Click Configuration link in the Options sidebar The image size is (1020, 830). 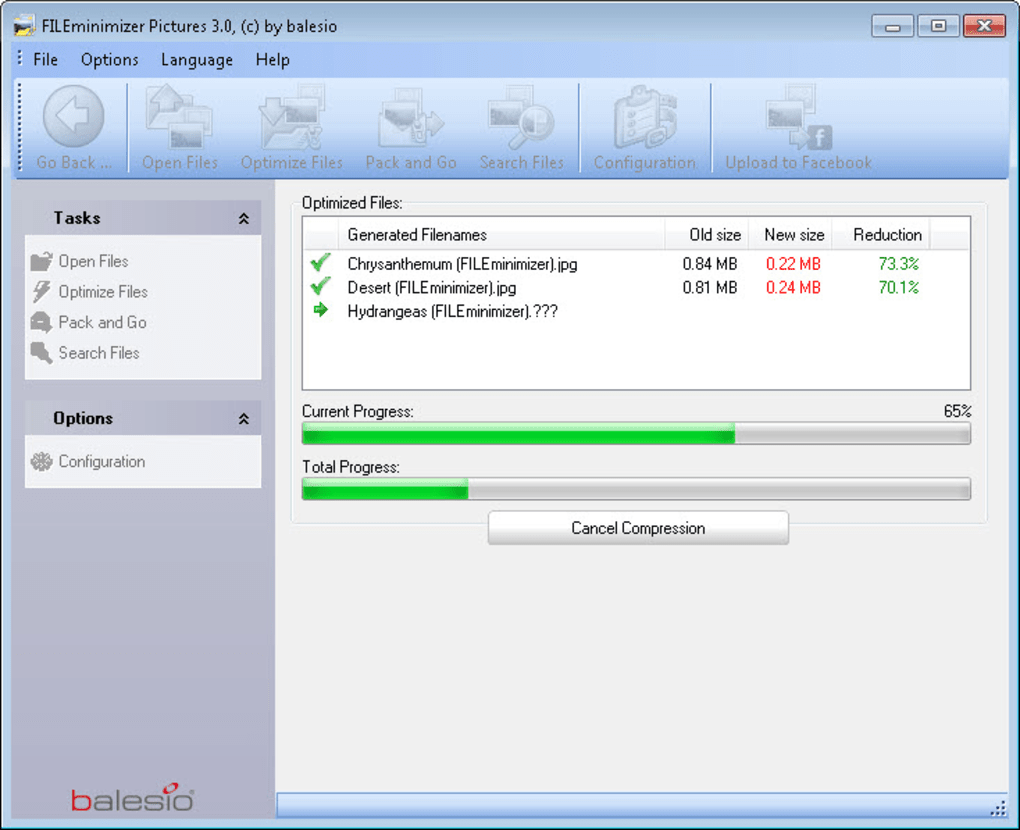pos(101,462)
